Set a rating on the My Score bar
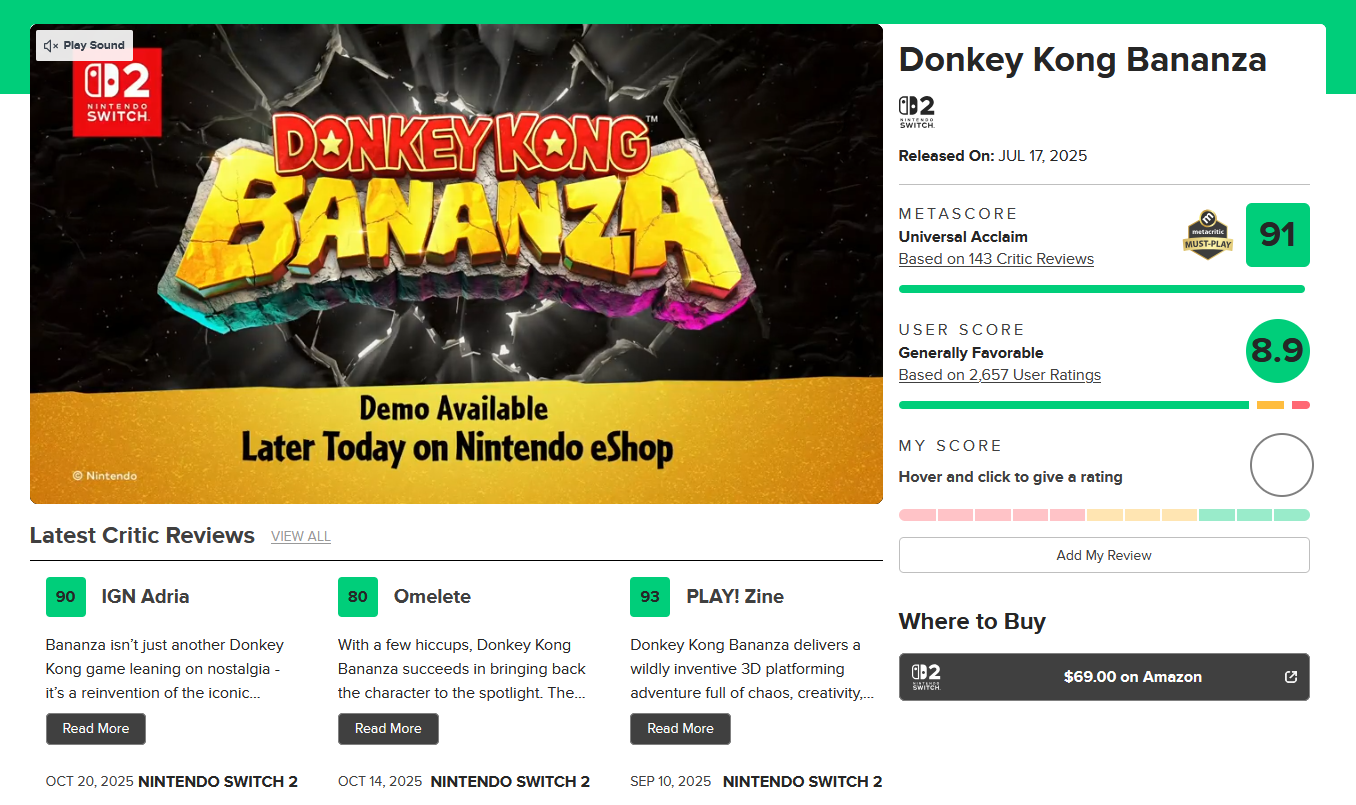The width and height of the screenshot is (1356, 805). [1104, 515]
